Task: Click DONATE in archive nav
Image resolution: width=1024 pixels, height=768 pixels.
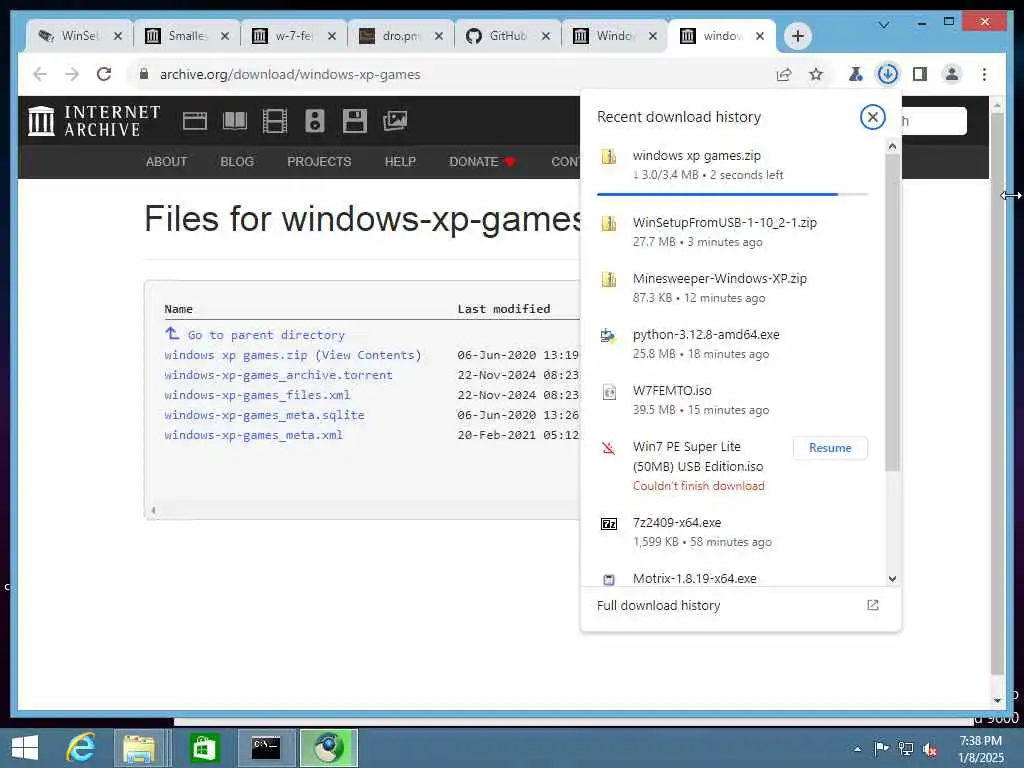Action: tap(482, 161)
